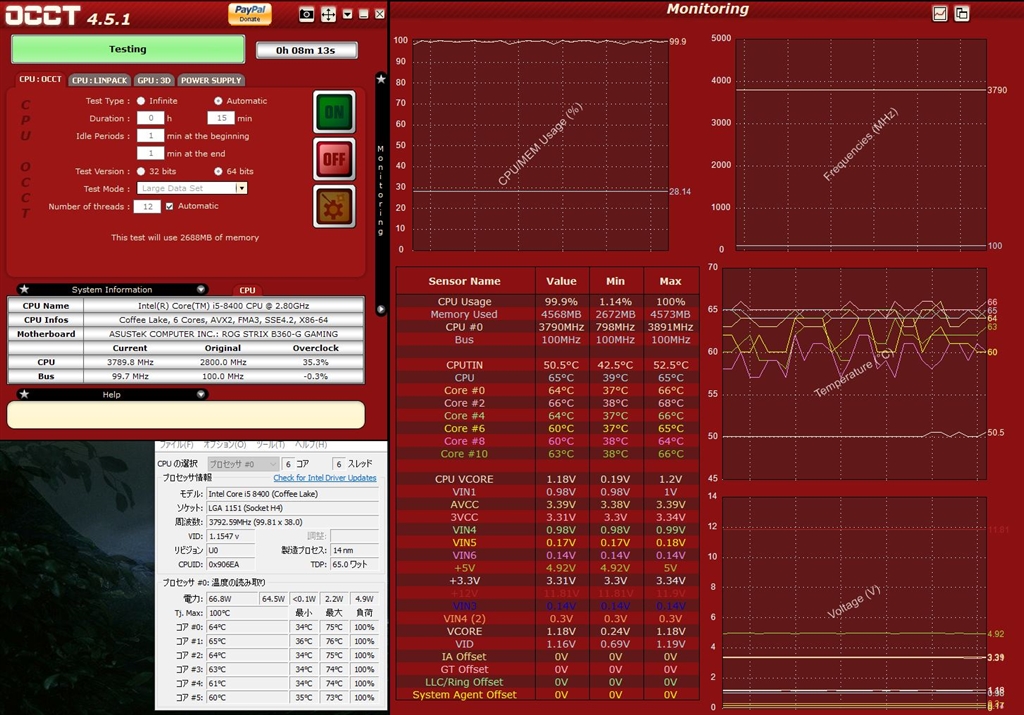The height and width of the screenshot is (715, 1024).
Task: Minimize the OCCT window
Action: [x=364, y=14]
